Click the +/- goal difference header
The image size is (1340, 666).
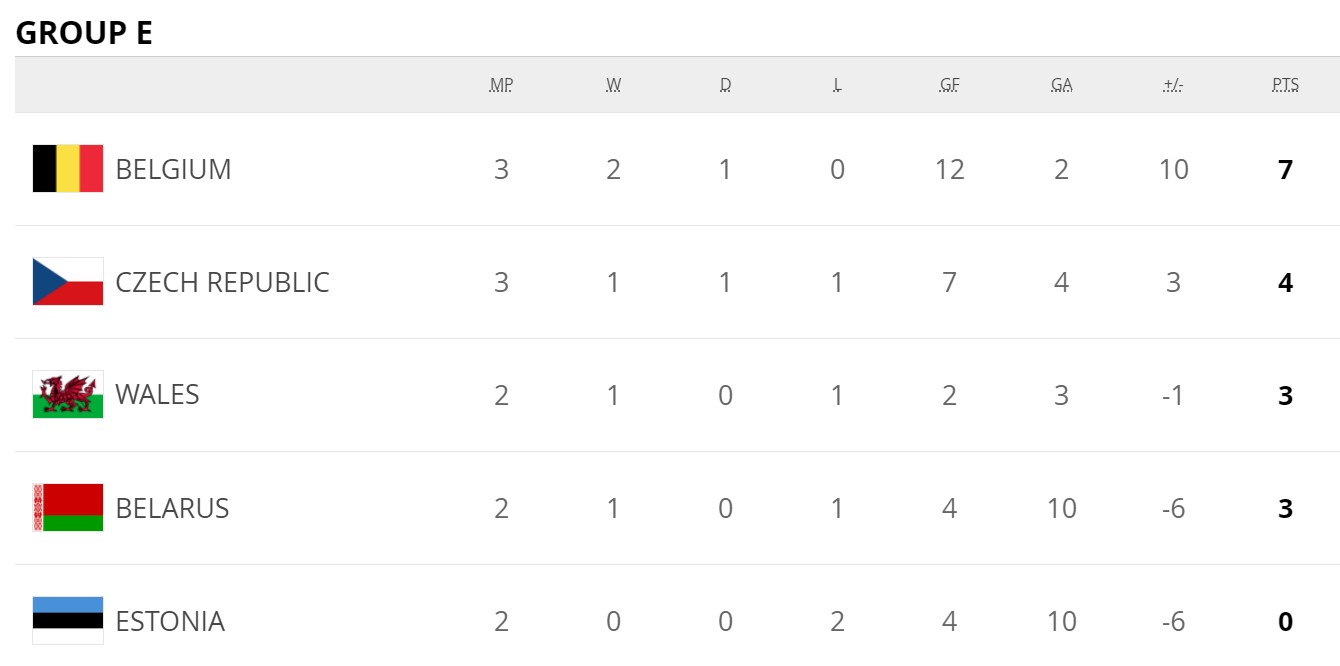click(1173, 85)
